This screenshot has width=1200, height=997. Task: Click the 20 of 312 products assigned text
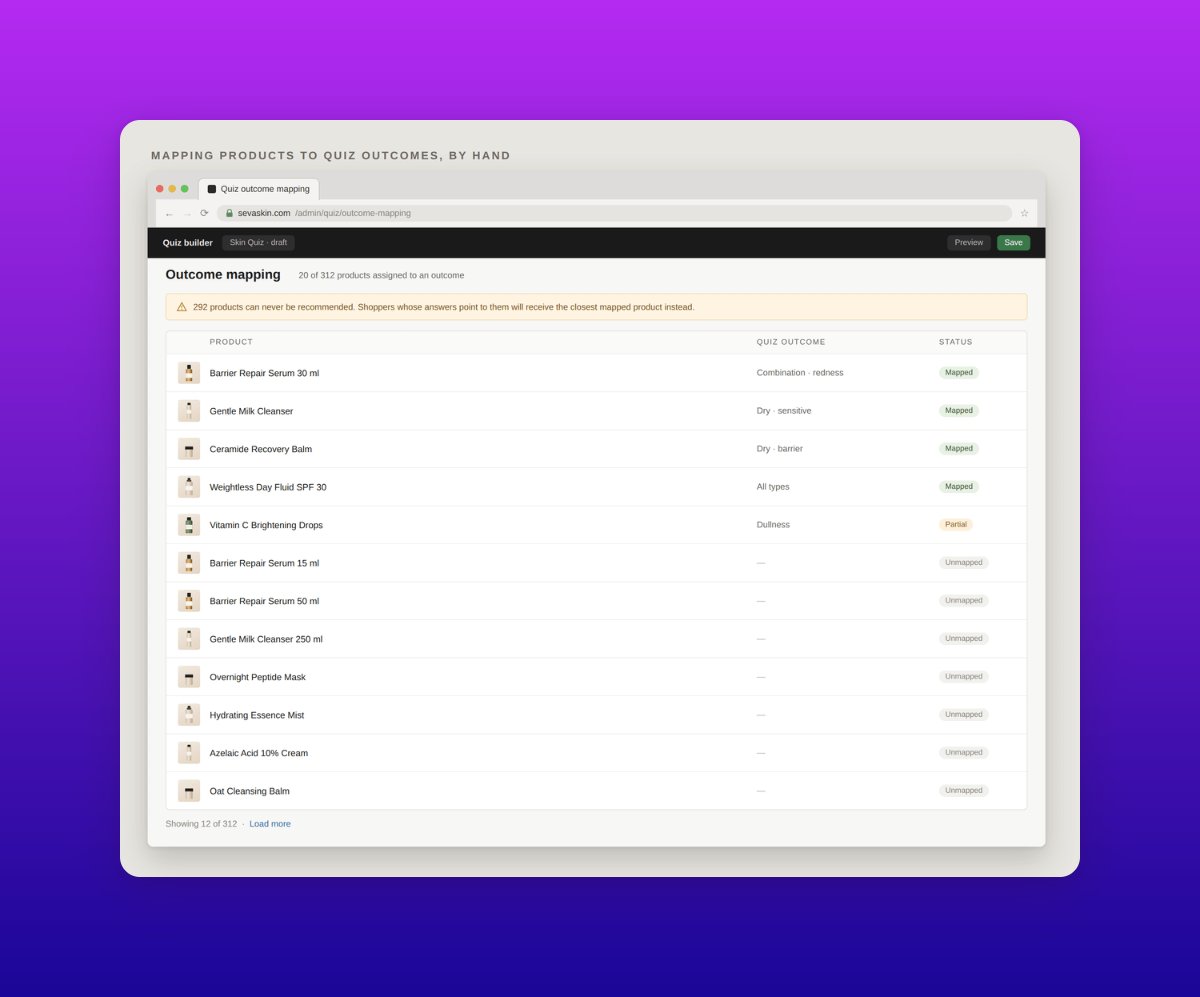pyautogui.click(x=381, y=276)
